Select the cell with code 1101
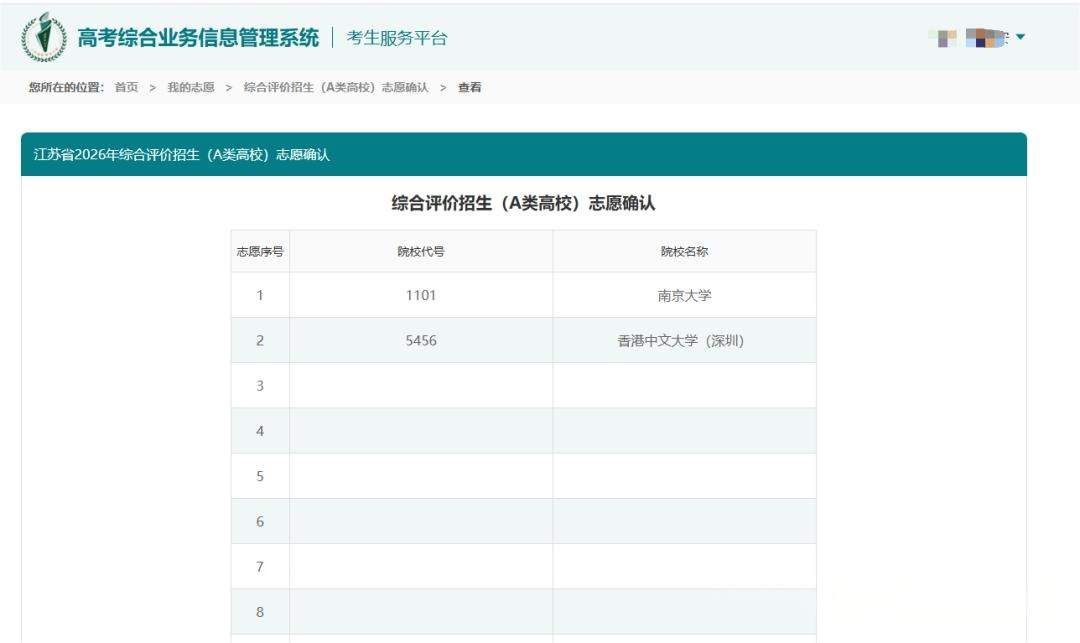The height and width of the screenshot is (643, 1080). [x=421, y=295]
